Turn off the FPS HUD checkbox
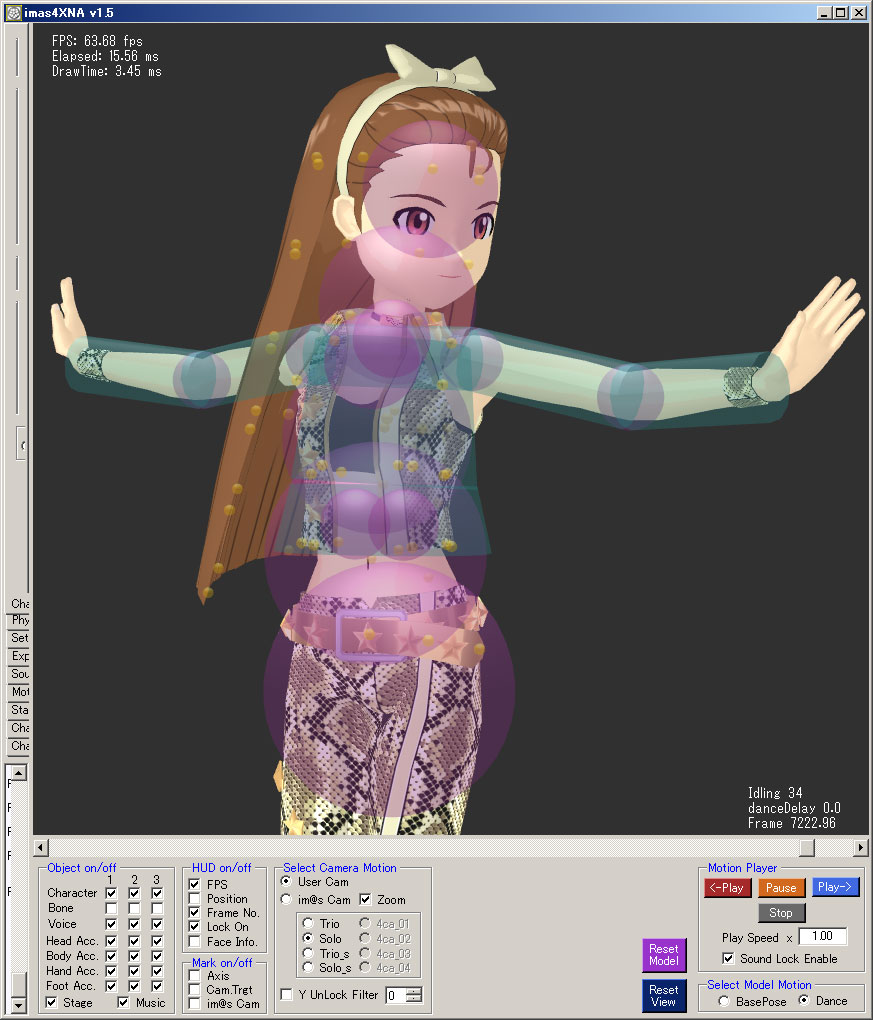The width and height of the screenshot is (873, 1020). (x=194, y=884)
